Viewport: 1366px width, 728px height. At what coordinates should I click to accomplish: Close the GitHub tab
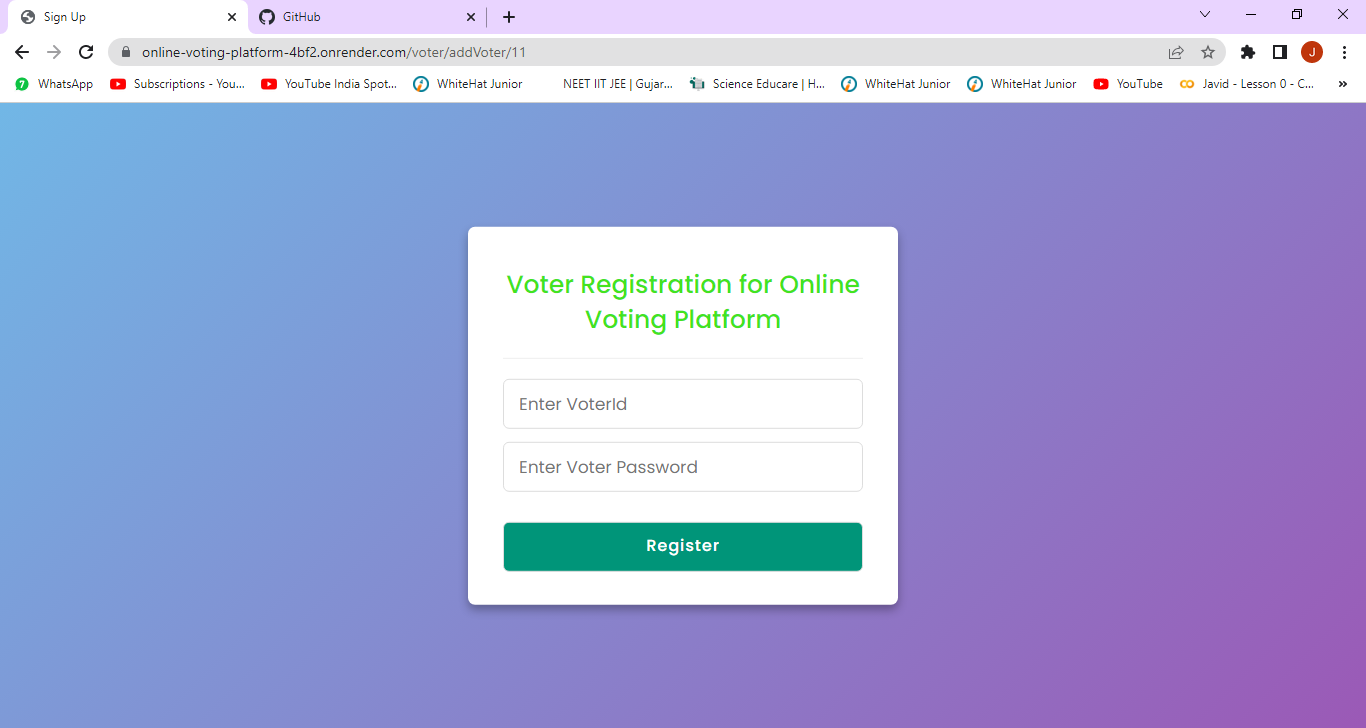[x=472, y=17]
